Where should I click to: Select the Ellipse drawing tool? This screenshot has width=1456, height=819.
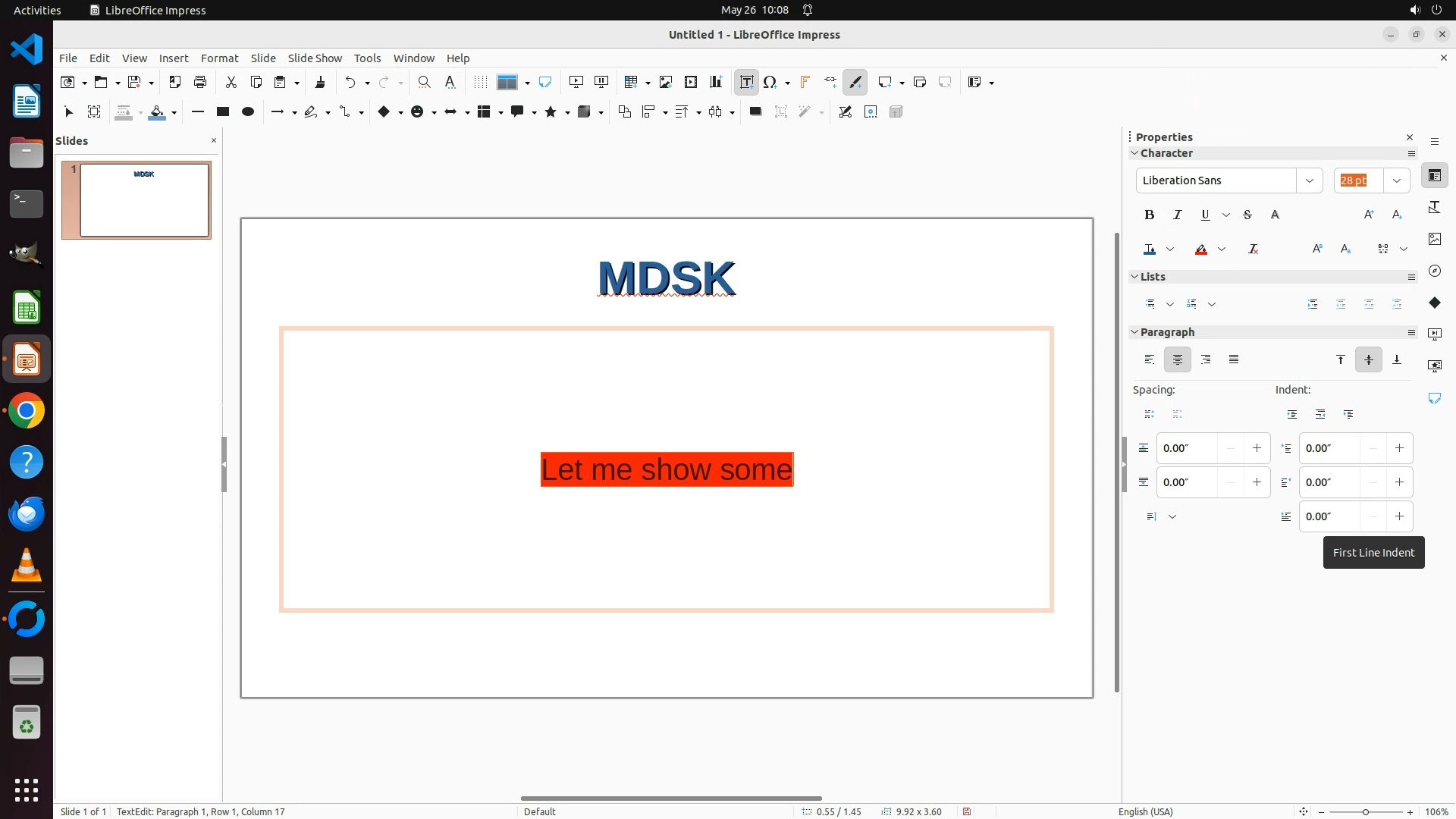[248, 112]
